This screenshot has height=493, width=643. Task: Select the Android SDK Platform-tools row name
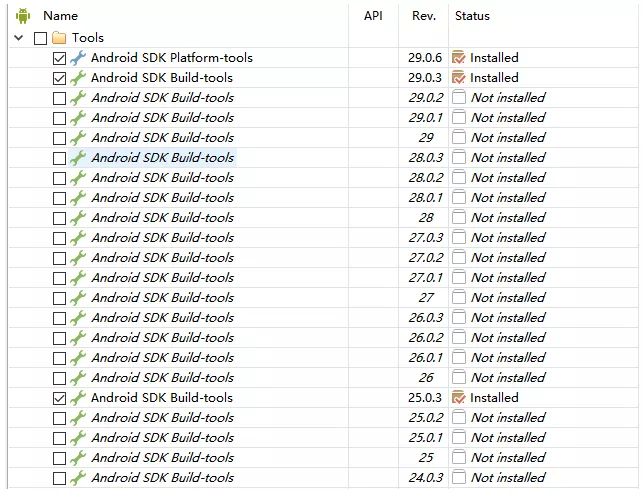click(172, 58)
